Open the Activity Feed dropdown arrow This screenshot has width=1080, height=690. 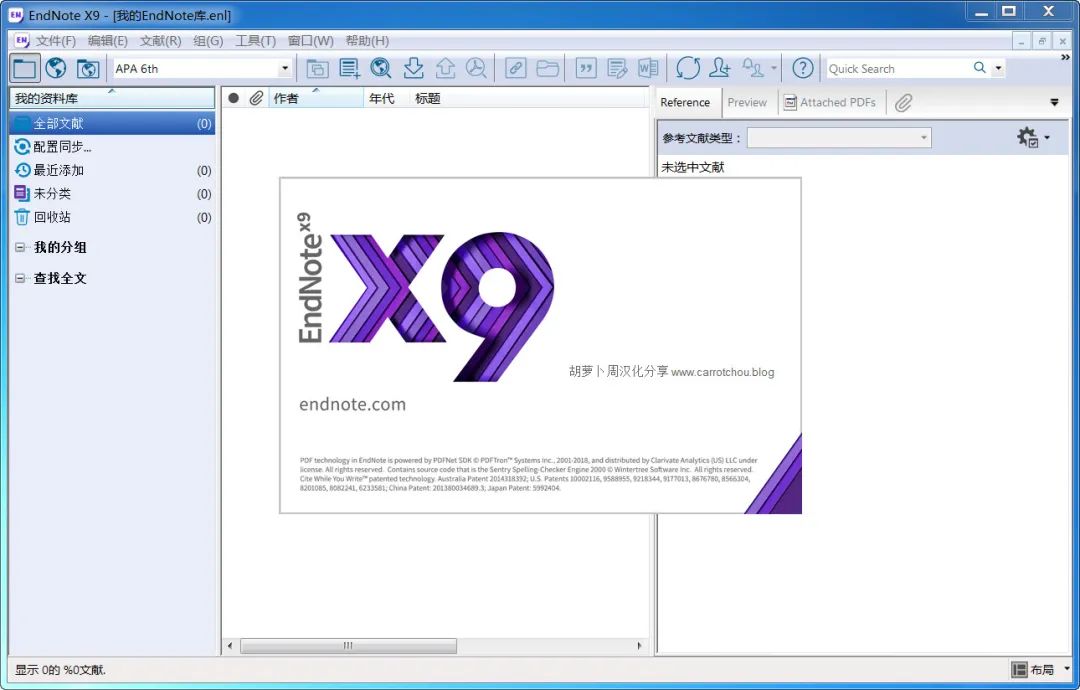coord(774,68)
